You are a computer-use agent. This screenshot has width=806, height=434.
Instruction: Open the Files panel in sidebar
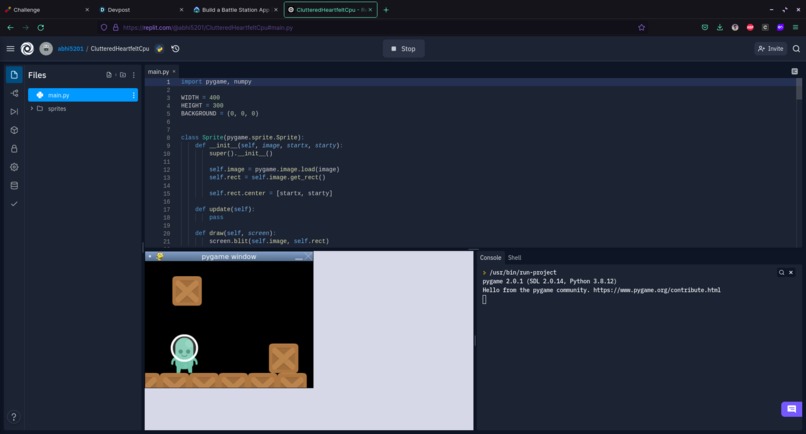click(x=14, y=75)
